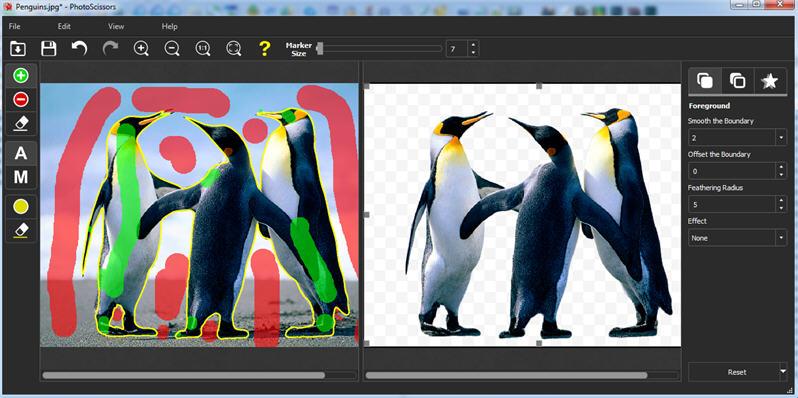Viewport: 798px width, 398px height.
Task: Decrease Offset the Boundary value
Action: (781, 175)
